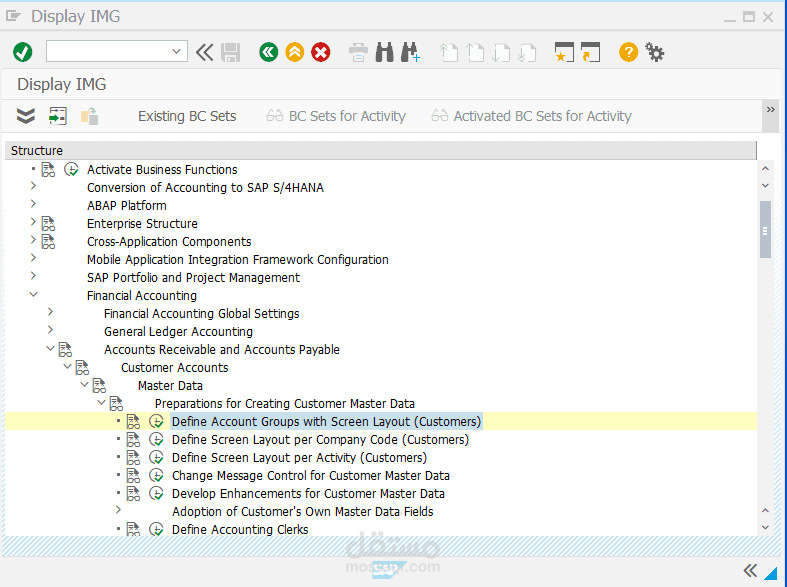Execute Define Screen Layout per Activity

[x=157, y=458]
